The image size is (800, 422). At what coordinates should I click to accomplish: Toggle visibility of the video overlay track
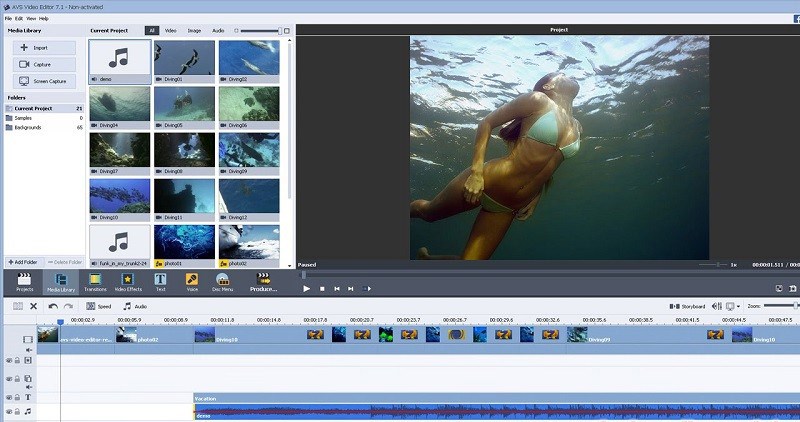tap(9, 379)
